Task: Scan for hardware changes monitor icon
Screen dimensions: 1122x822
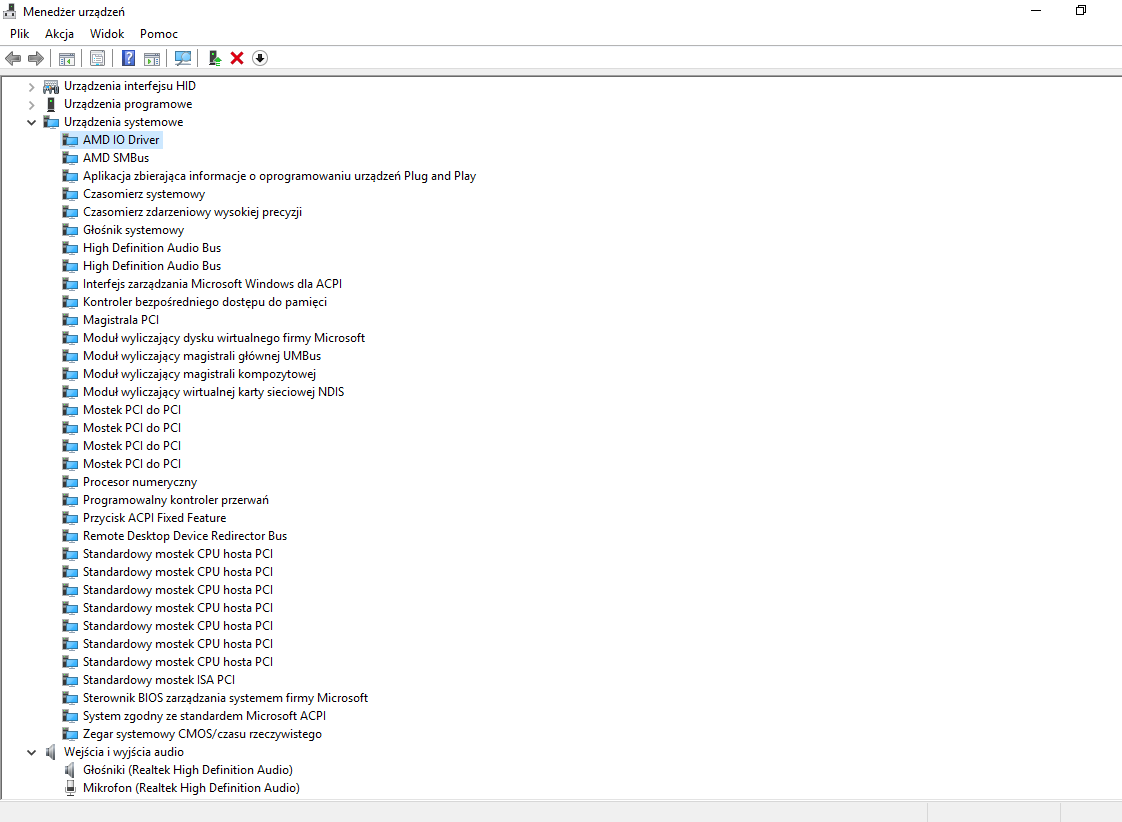Action: pyautogui.click(x=183, y=59)
